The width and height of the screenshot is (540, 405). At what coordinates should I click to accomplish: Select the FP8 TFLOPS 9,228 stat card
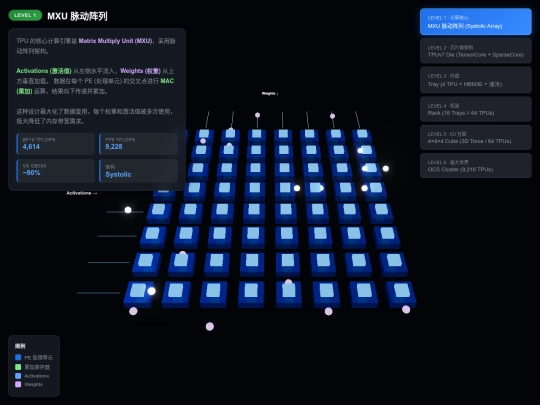[138, 144]
